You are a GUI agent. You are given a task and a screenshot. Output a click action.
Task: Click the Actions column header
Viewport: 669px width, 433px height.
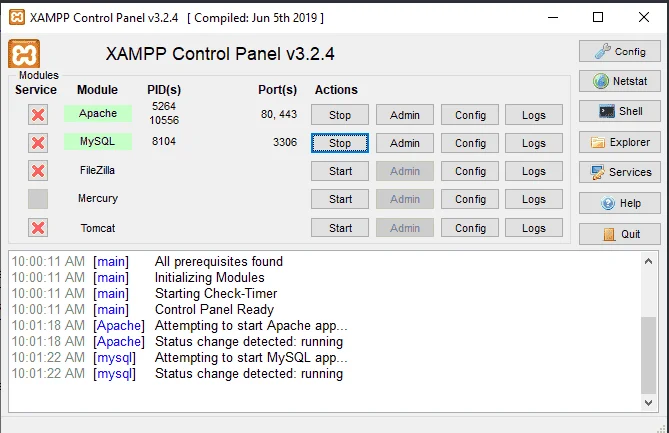(x=336, y=90)
